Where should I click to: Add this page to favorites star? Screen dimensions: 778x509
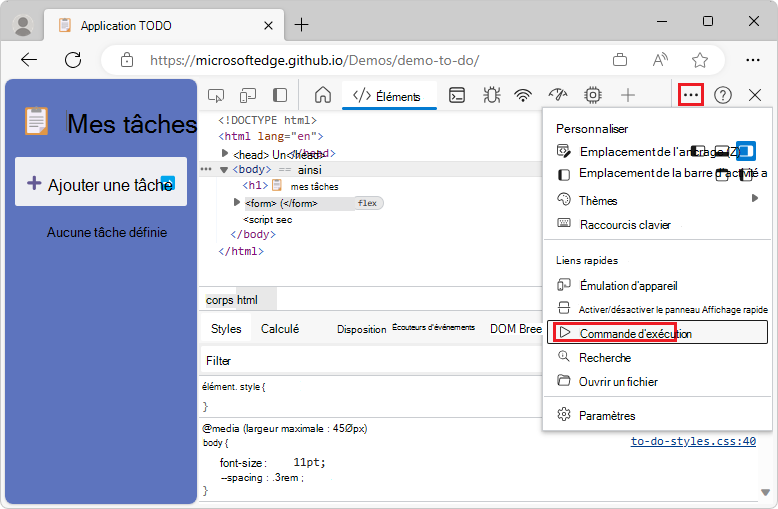pos(700,60)
